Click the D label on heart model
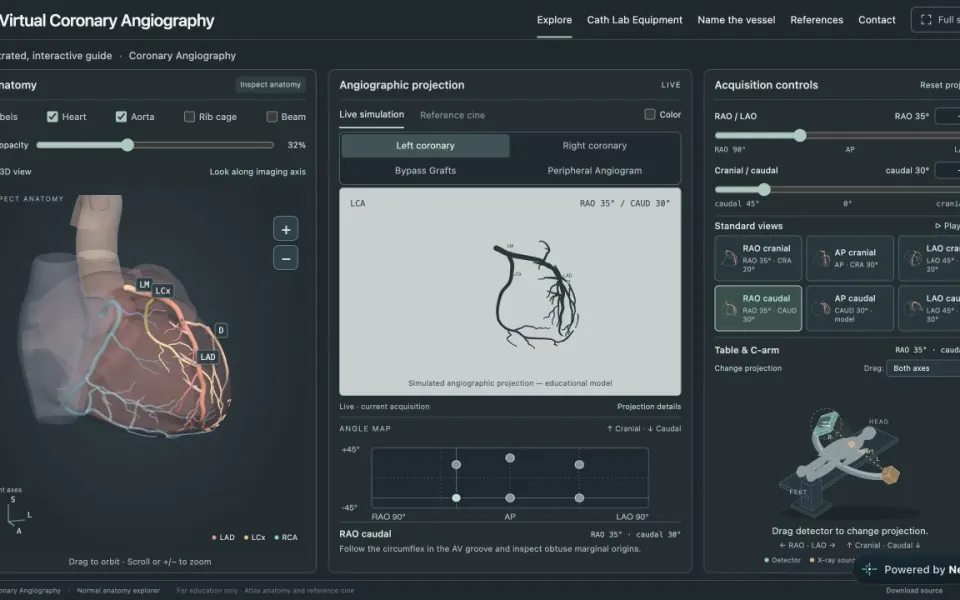The width and height of the screenshot is (960, 600). coord(221,331)
